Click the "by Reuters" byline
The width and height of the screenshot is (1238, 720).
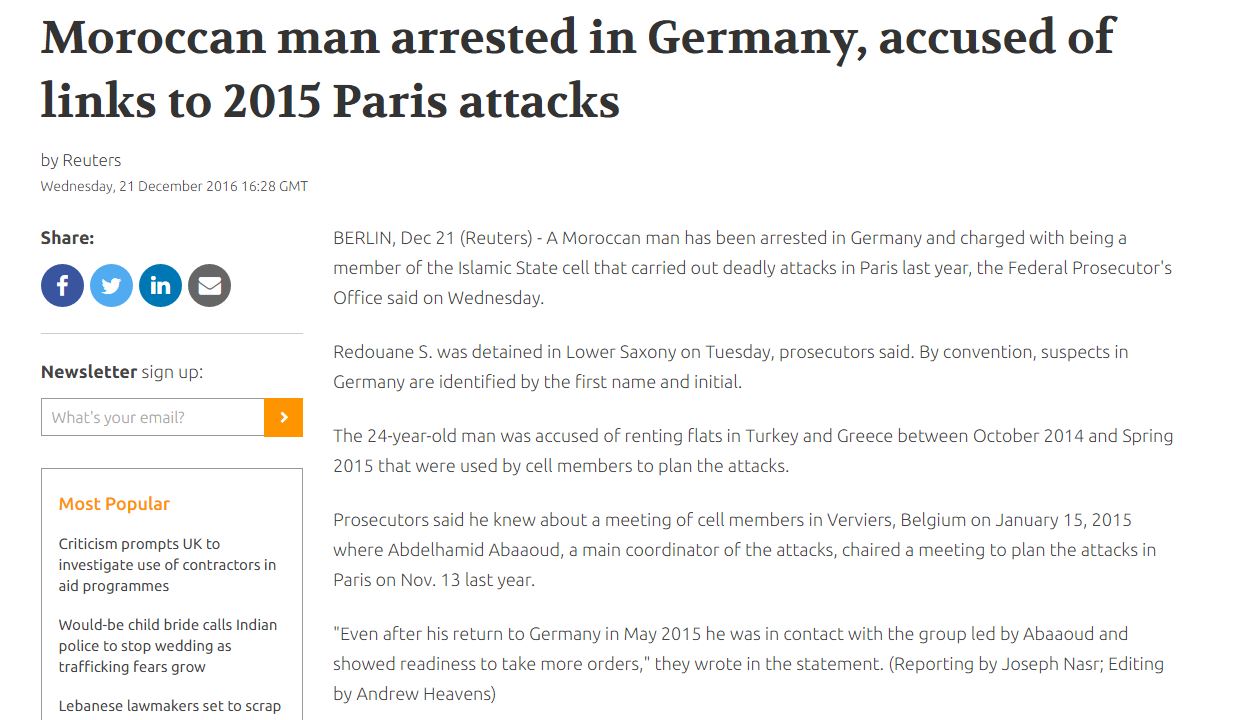point(81,160)
